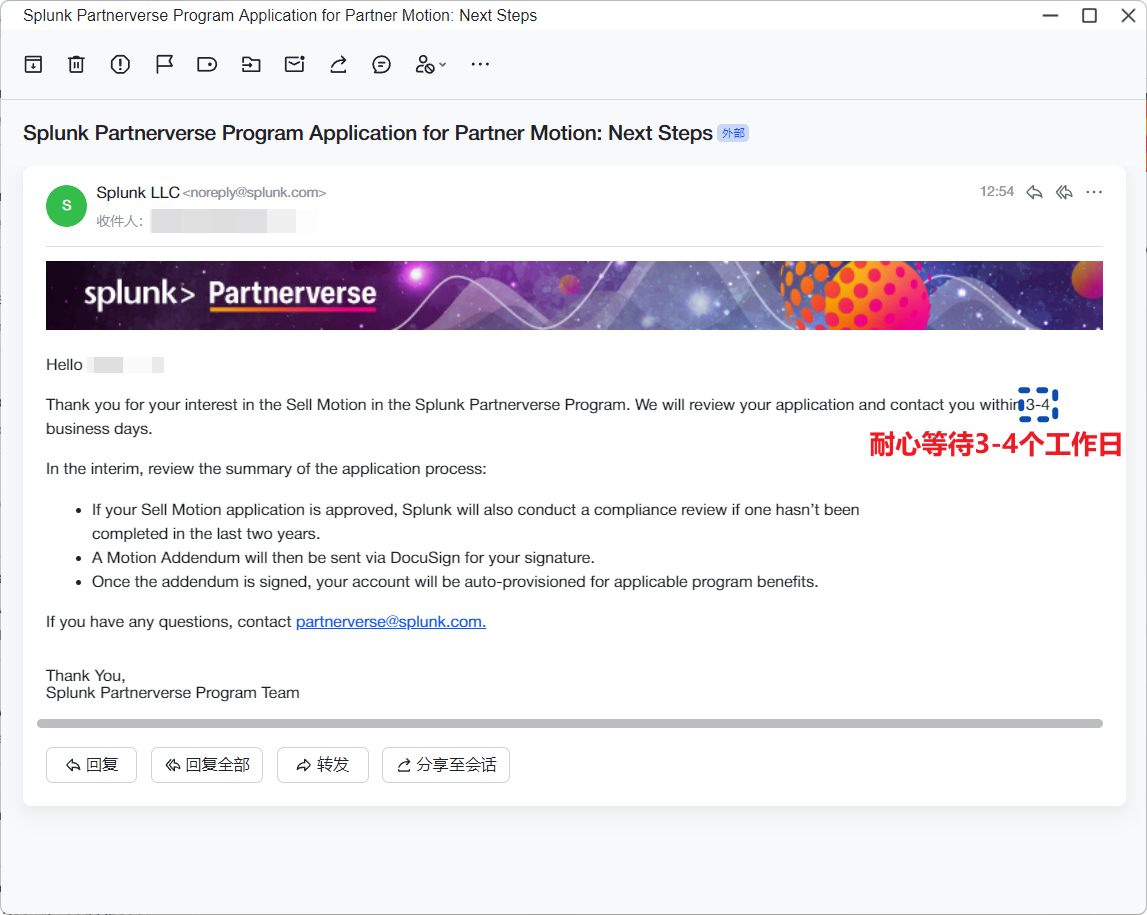
Task: Open the partnerverse@splunk.com email link
Action: pos(389,621)
